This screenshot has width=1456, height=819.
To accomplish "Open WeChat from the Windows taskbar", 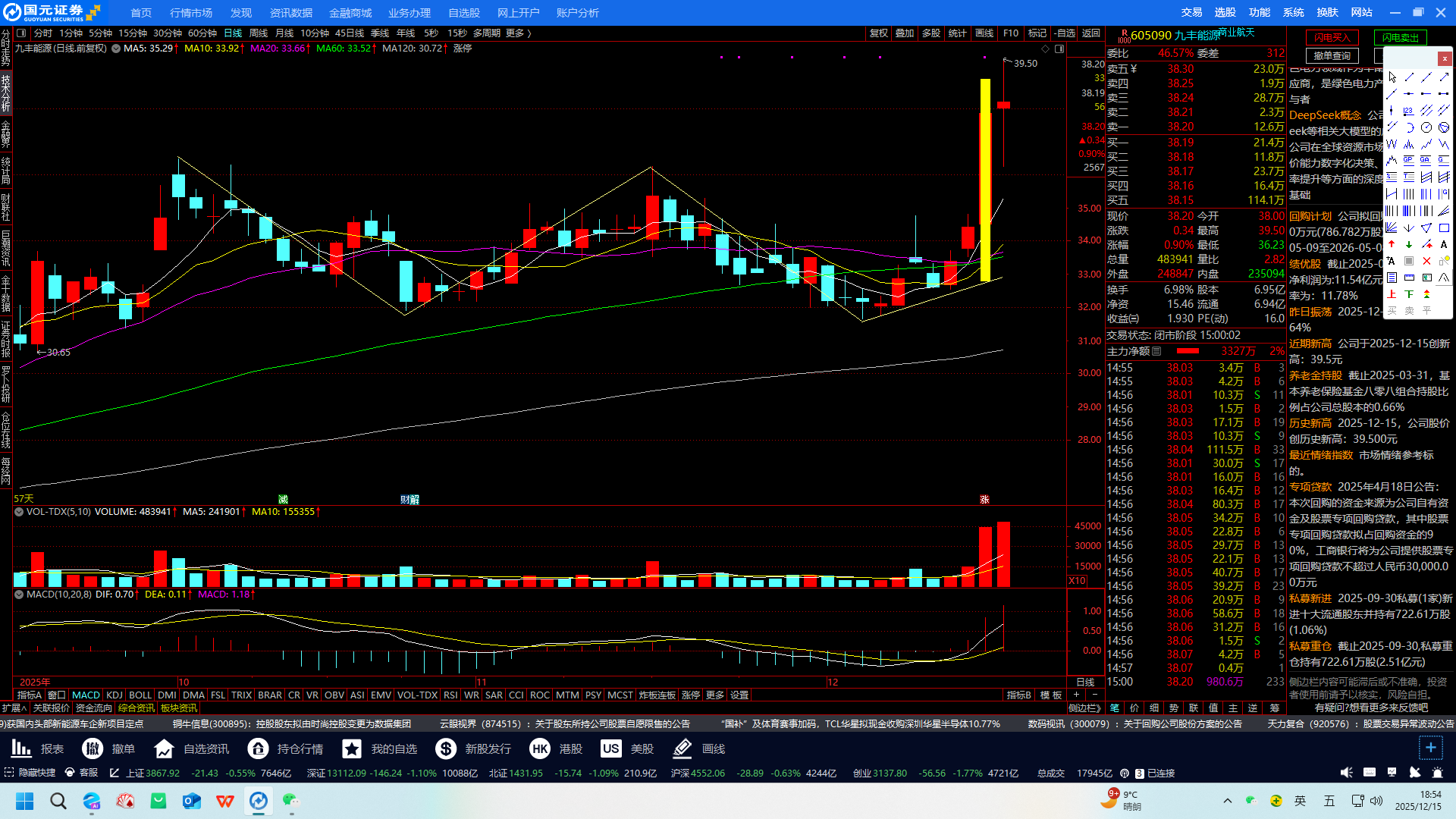I will [x=290, y=801].
